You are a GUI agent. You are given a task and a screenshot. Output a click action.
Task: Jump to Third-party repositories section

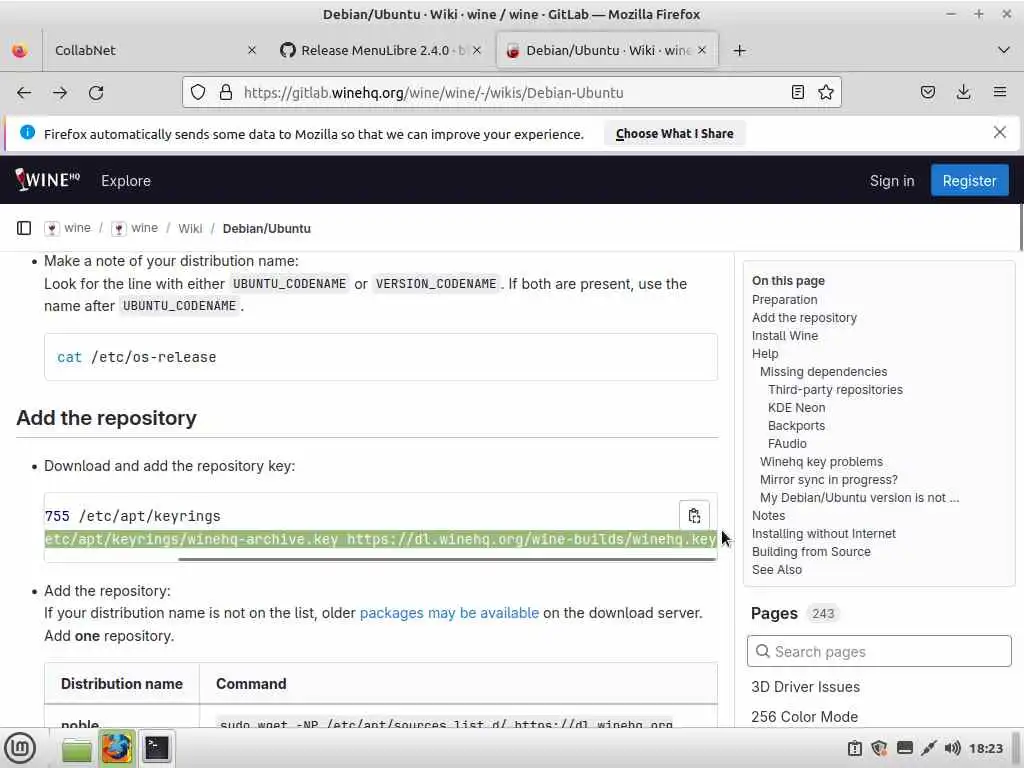835,390
